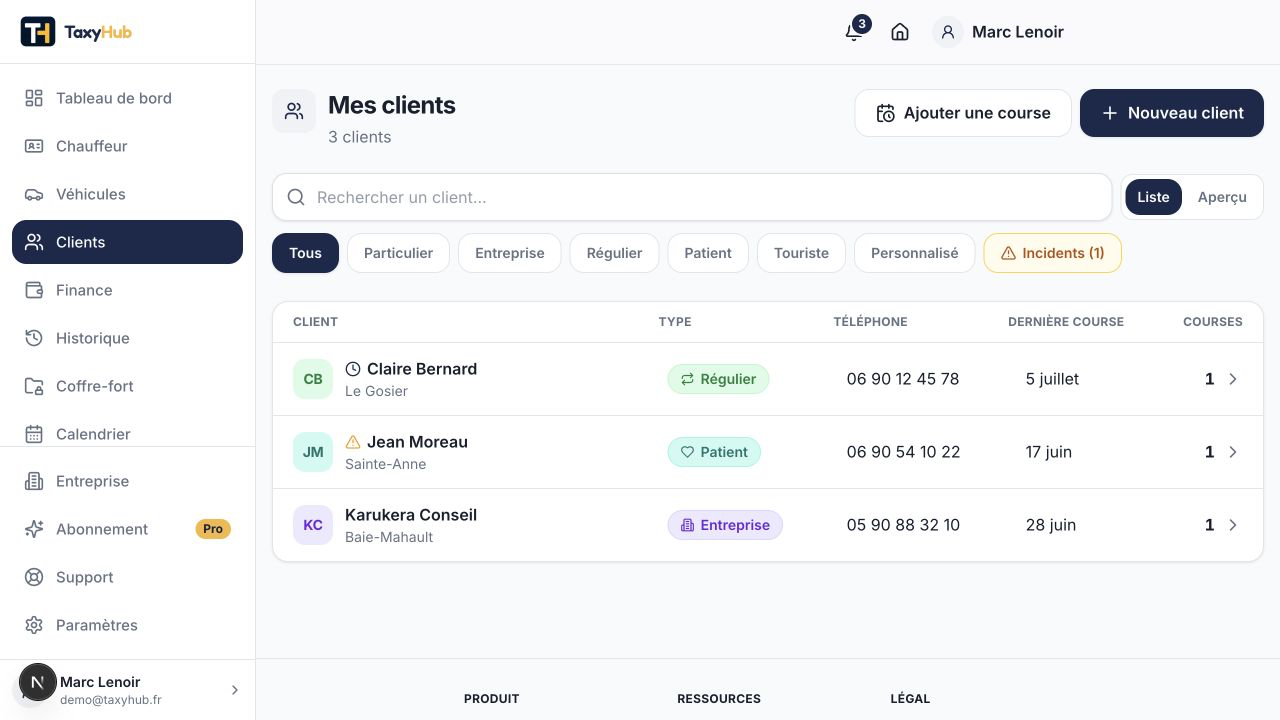
Task: Open Clients menu item
Action: 127,242
